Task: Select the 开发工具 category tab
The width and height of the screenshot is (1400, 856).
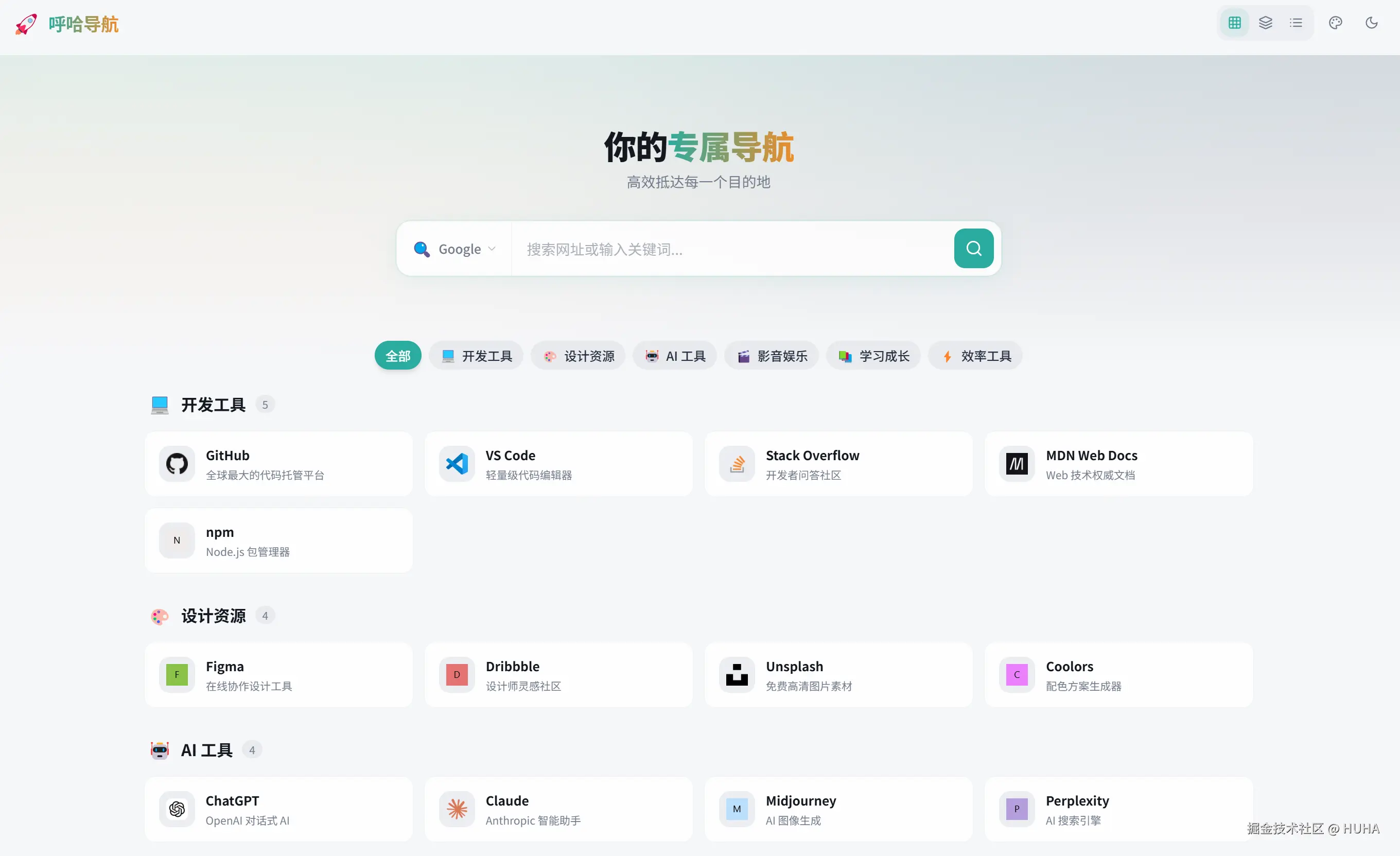Action: pyautogui.click(x=476, y=356)
